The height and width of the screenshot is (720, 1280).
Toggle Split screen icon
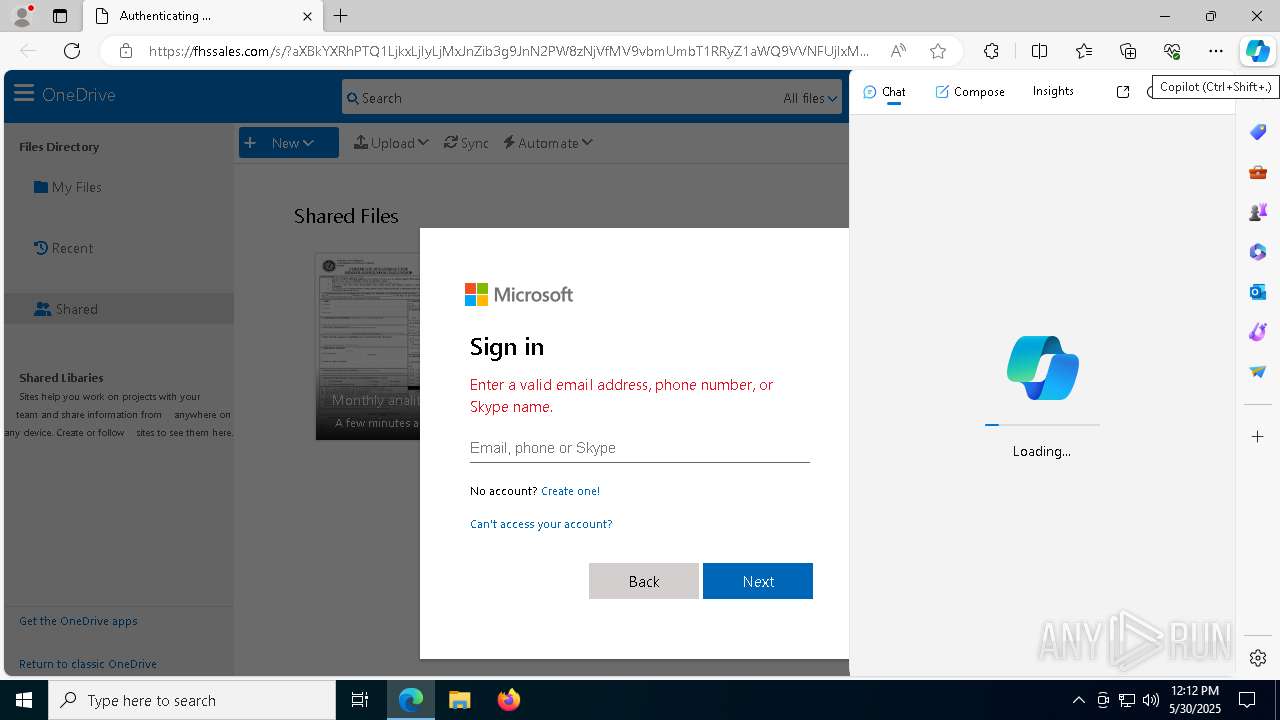(x=1039, y=51)
